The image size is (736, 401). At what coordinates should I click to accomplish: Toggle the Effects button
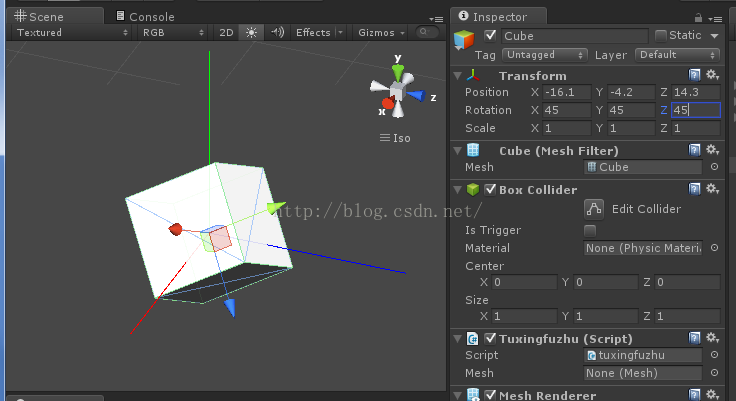coord(313,32)
